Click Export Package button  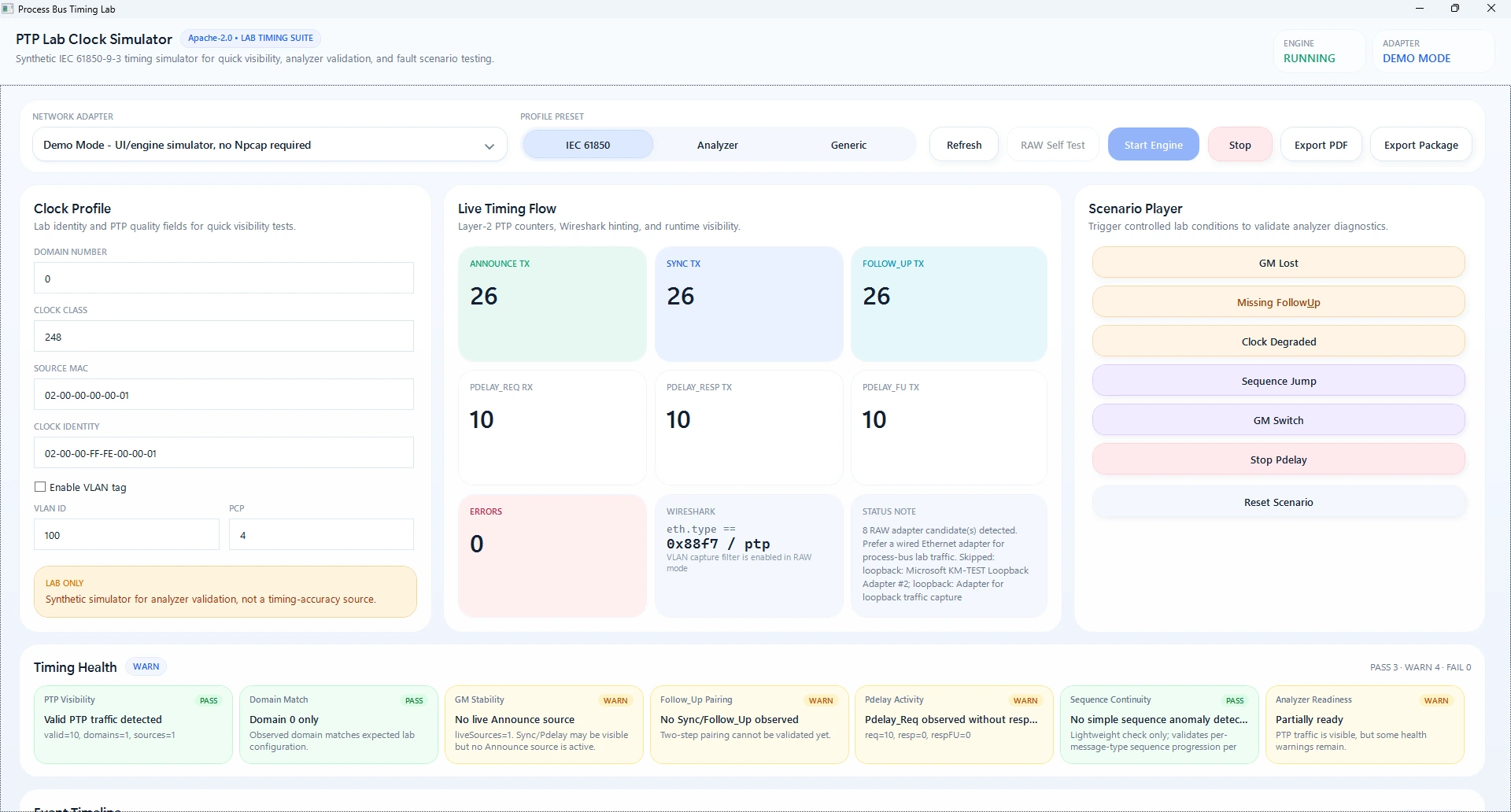(1420, 145)
